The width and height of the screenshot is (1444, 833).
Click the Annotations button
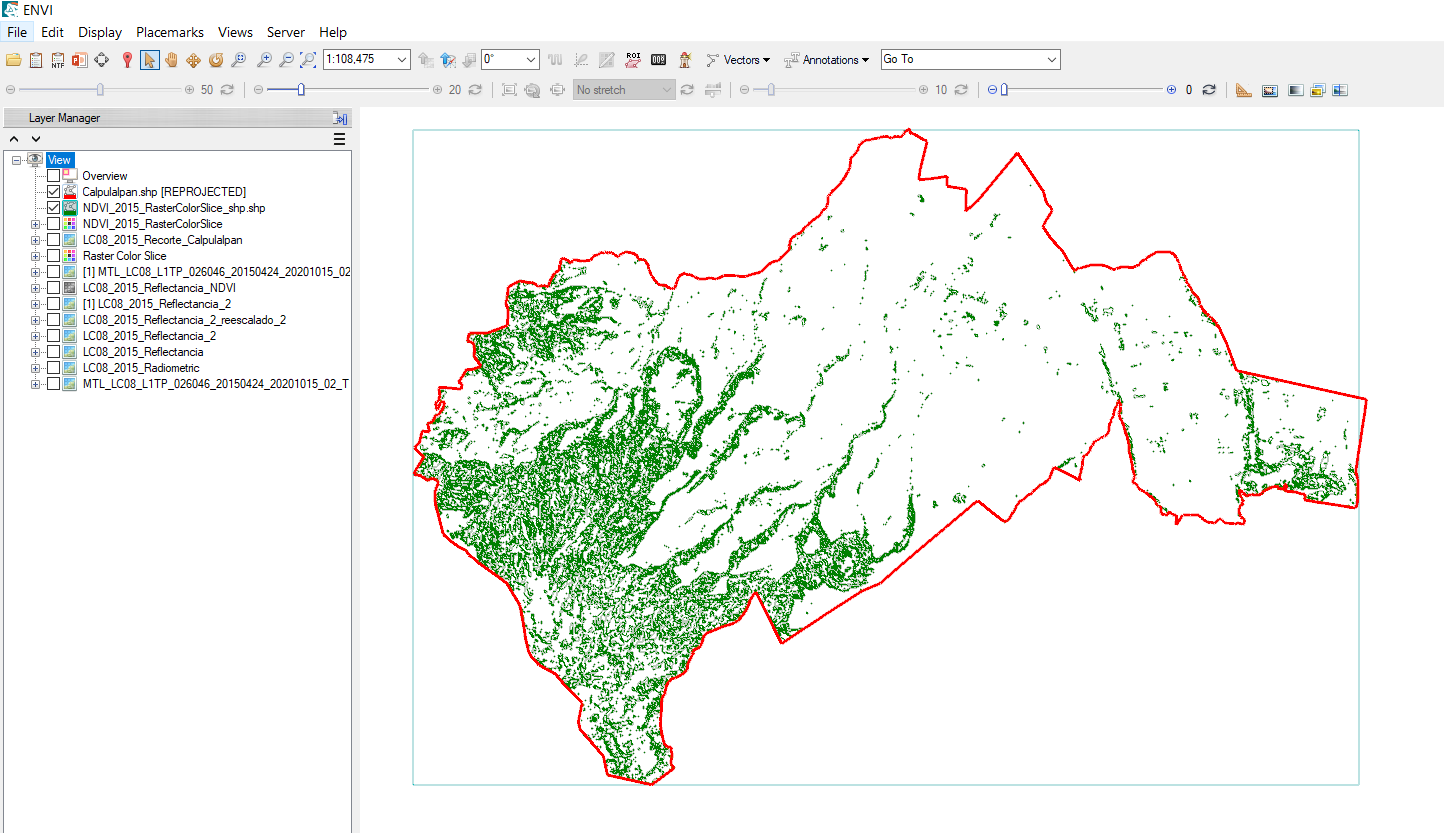click(827, 60)
